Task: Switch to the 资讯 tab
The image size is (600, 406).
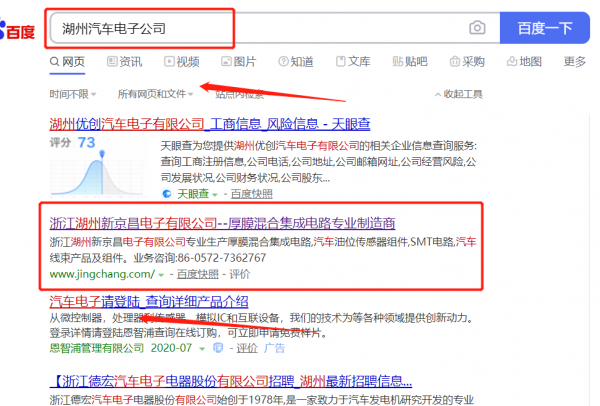Action: [x=124, y=62]
